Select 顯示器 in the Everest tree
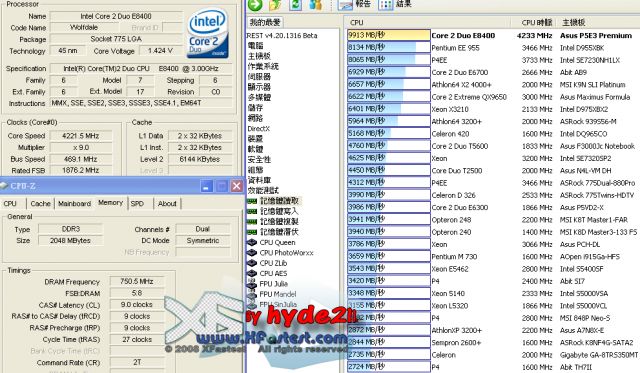The height and width of the screenshot is (373, 640). coord(259,87)
